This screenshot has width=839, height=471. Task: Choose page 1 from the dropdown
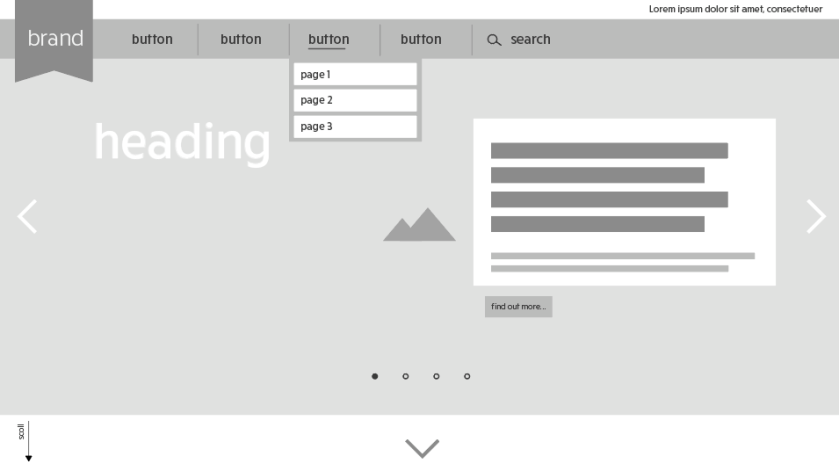(355, 75)
